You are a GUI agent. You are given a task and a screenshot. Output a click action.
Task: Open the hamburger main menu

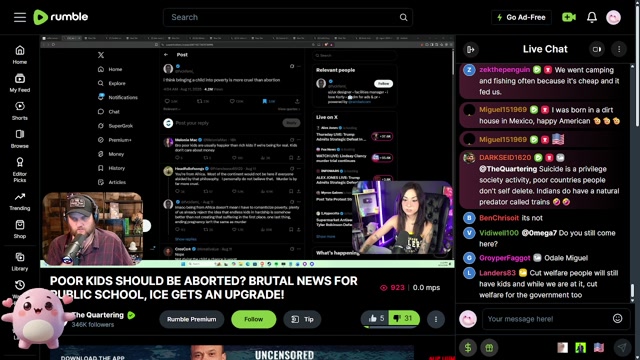pos(20,17)
